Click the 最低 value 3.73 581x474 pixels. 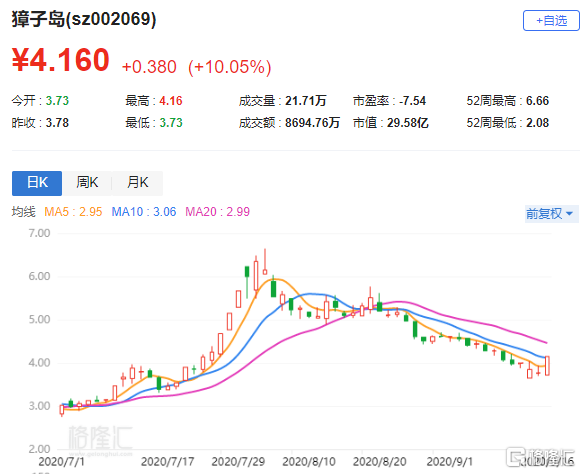coord(171,123)
